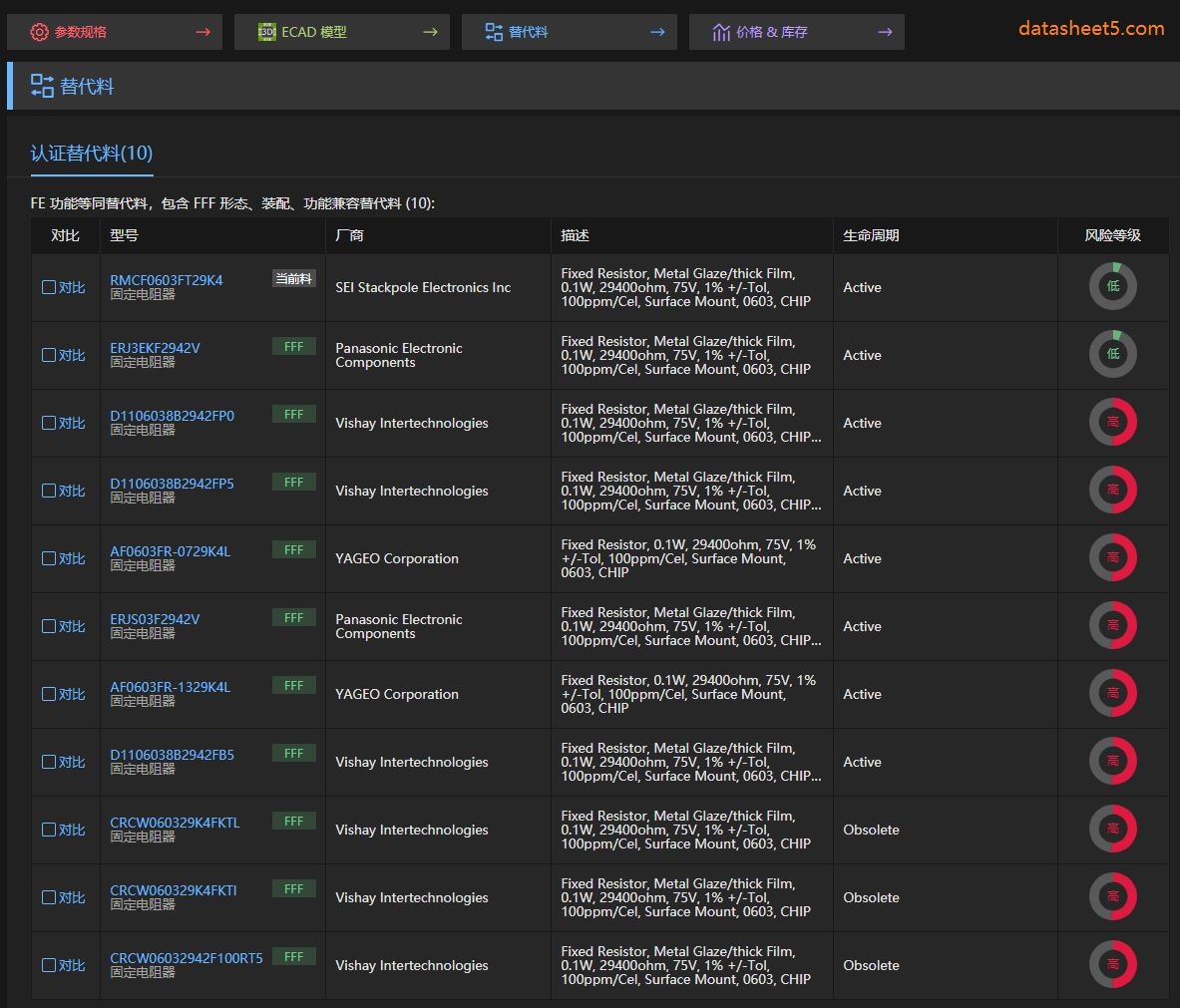
Task: Click the FFF badge for AF0603FR-0729K4L
Action: [x=293, y=550]
